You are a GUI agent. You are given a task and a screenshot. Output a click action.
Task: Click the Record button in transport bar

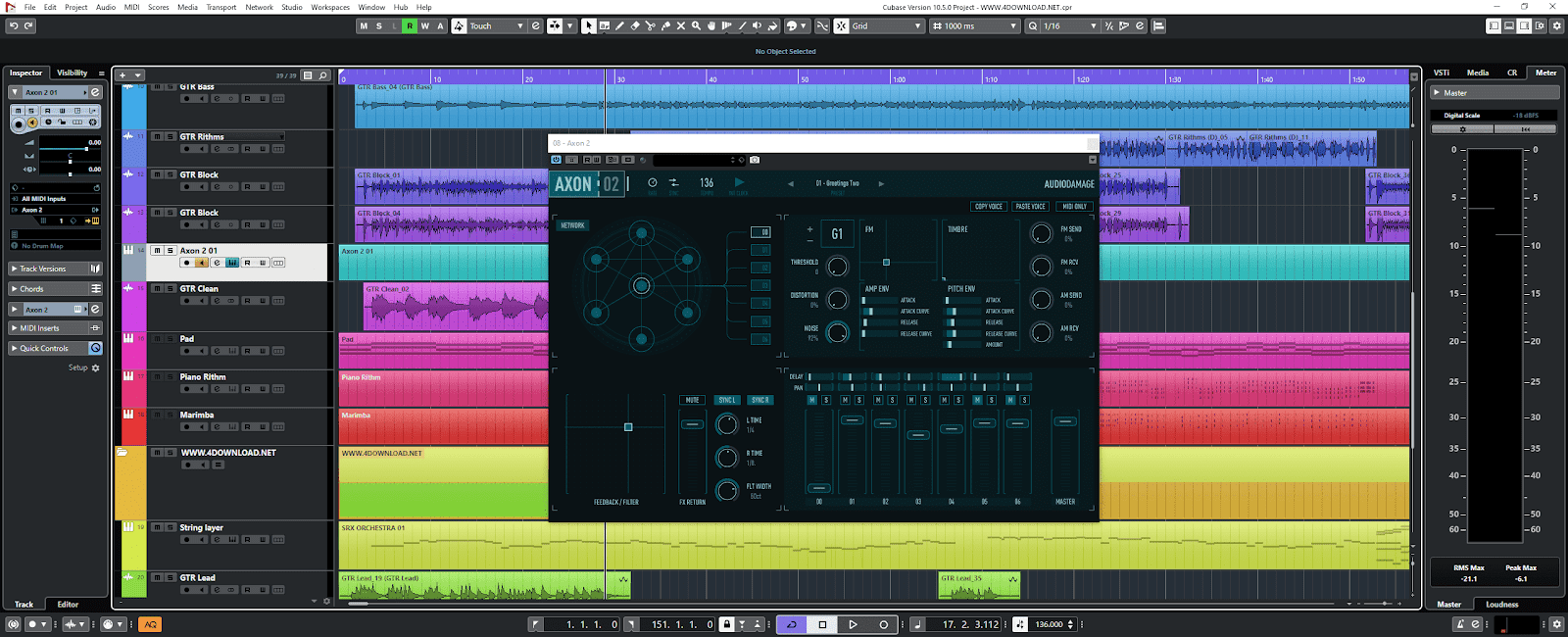tap(883, 624)
